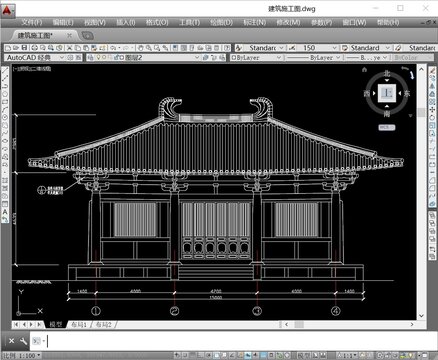Open the 格式(O) menu
The height and width of the screenshot is (360, 438).
tap(157, 22)
